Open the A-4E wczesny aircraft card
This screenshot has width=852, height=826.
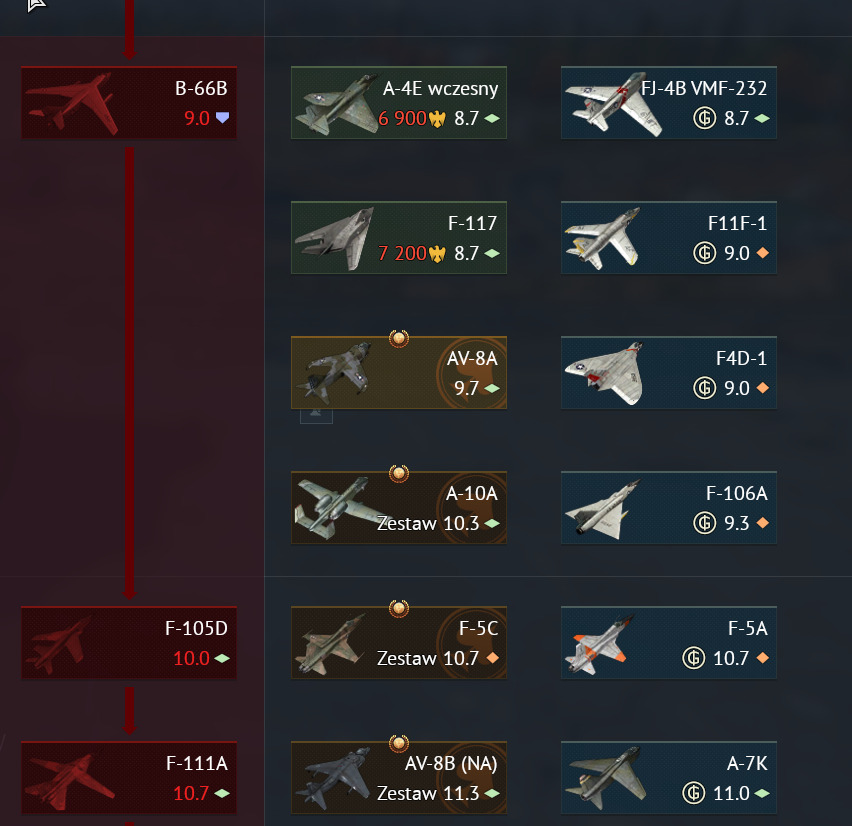pos(399,103)
